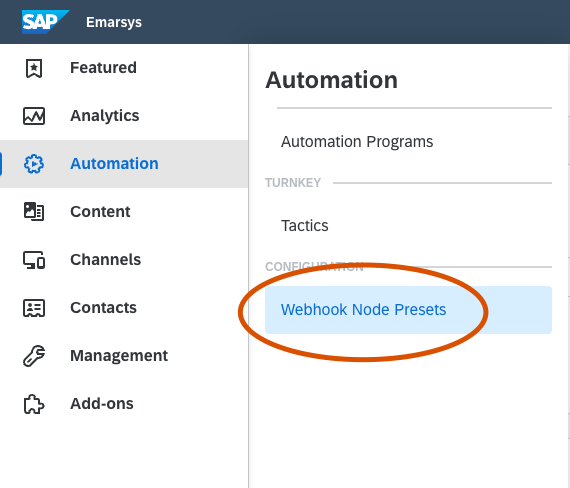The width and height of the screenshot is (570, 488).
Task: Click the Featured bookmark star icon
Action: (x=34, y=68)
